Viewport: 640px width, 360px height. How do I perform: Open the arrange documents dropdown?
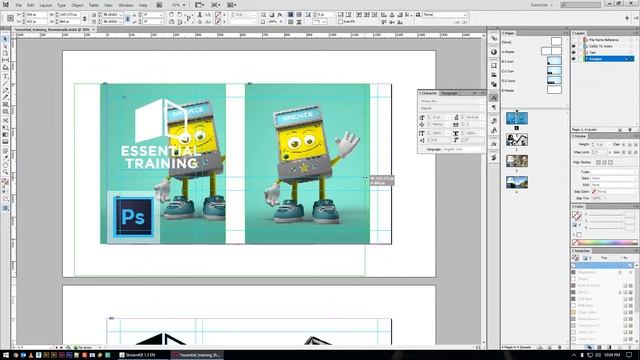click(231, 5)
